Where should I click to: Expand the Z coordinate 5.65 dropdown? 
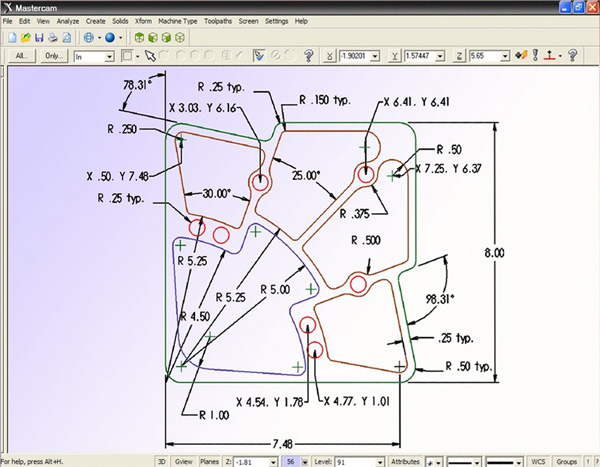coord(506,56)
